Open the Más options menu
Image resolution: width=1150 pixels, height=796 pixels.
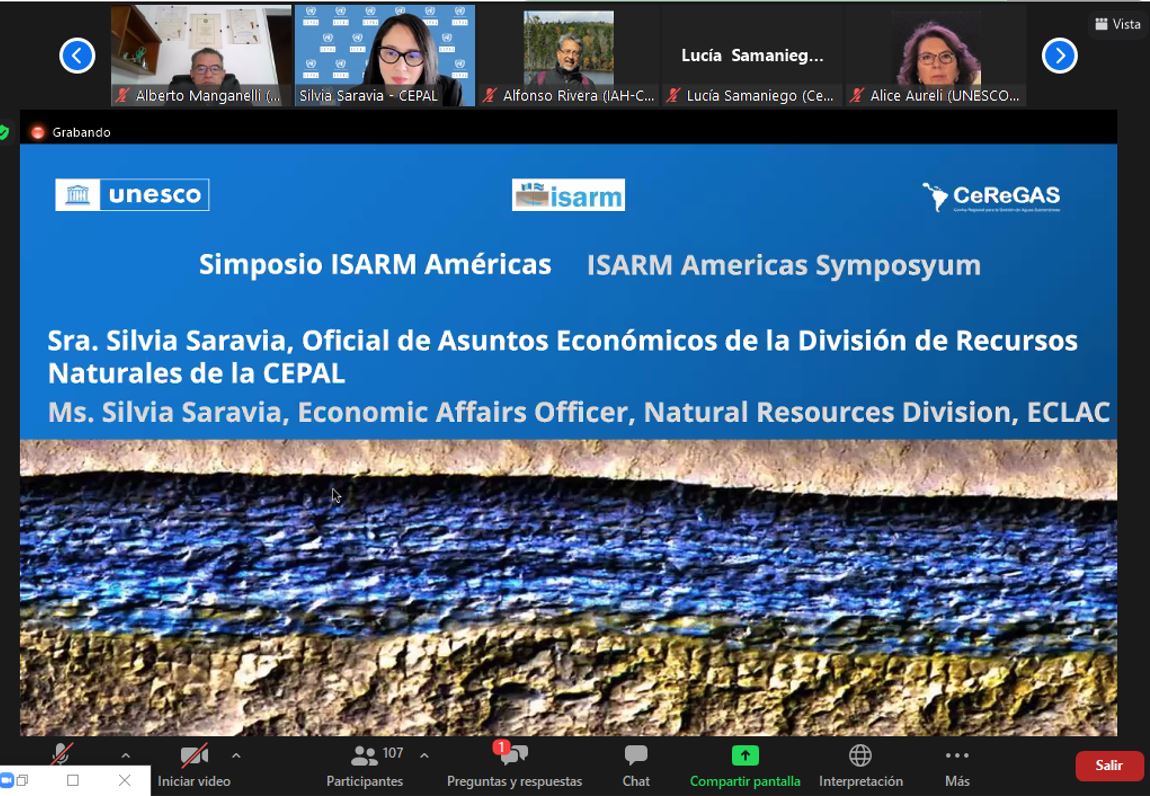tap(957, 766)
